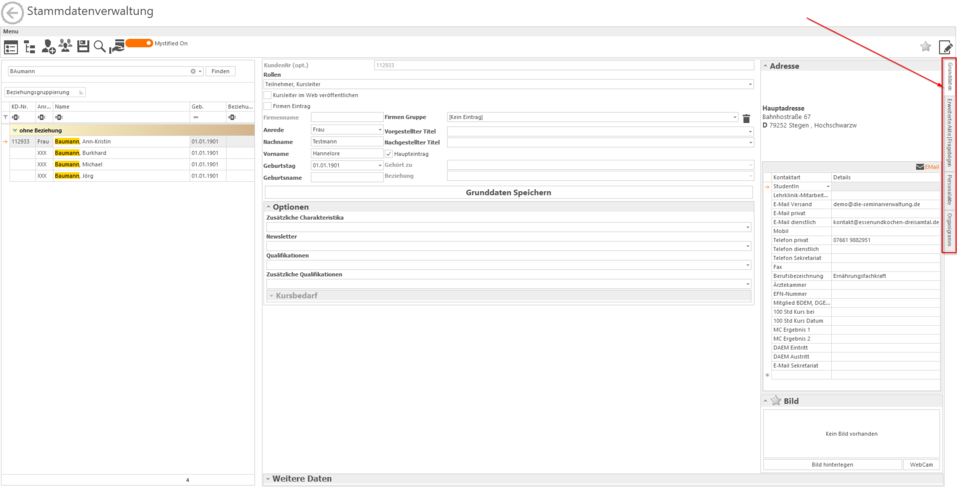Delete Firmen Gruppe entry with trash icon
Viewport: 957px width, 490px height.
coord(746,118)
